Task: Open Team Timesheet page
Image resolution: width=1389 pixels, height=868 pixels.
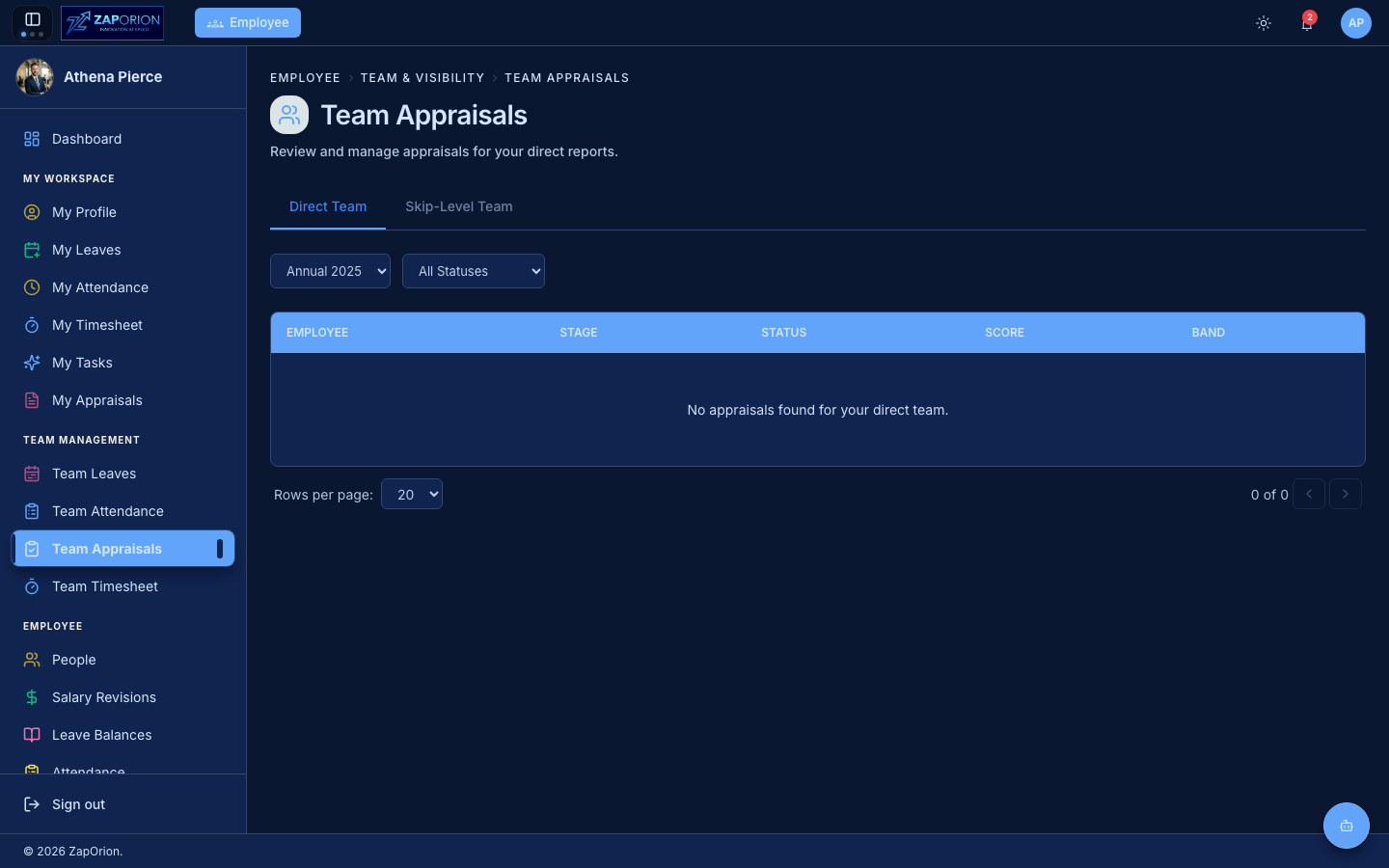Action: 123,586
